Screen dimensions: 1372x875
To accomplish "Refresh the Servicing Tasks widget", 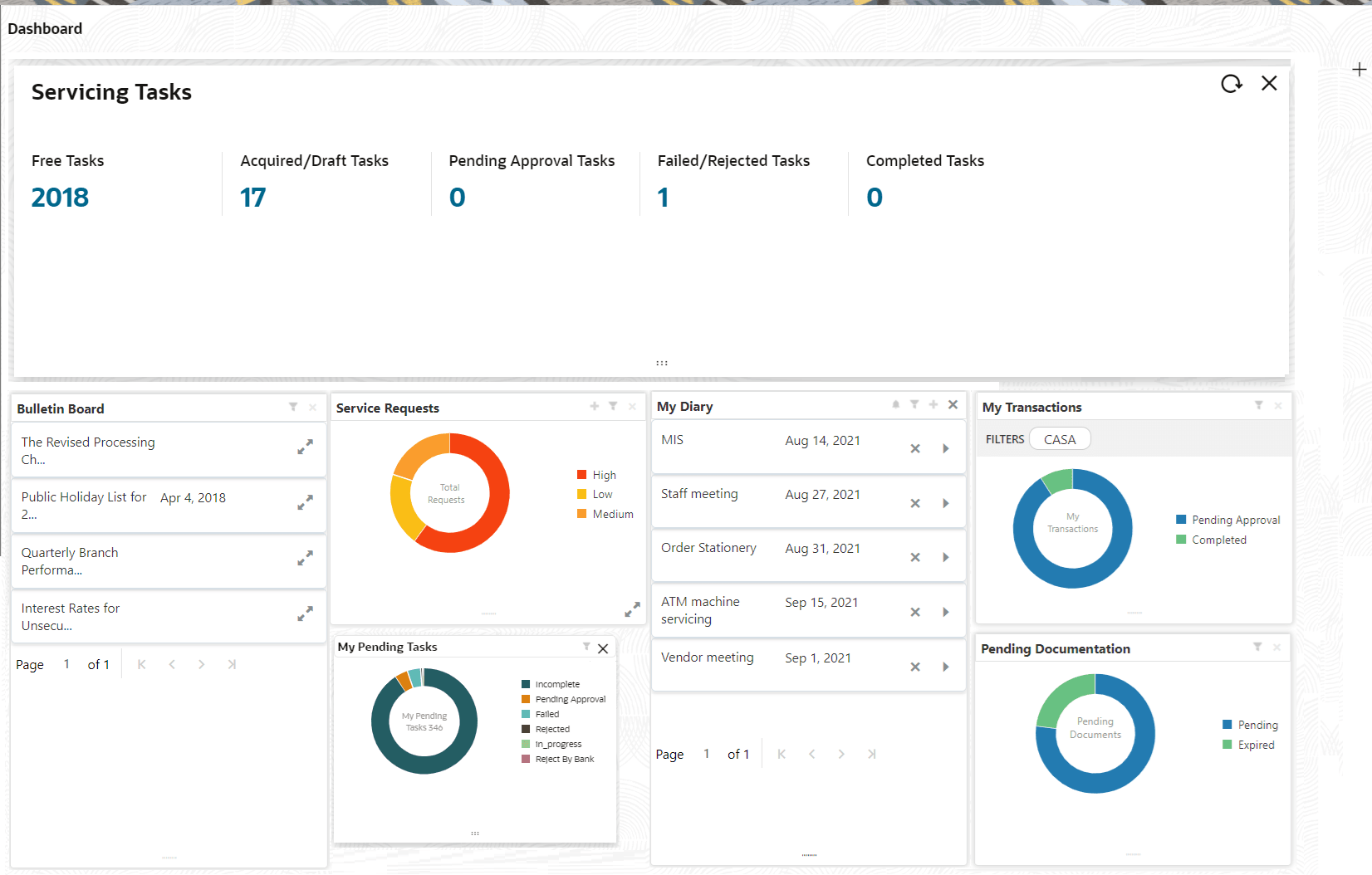I will (1231, 83).
